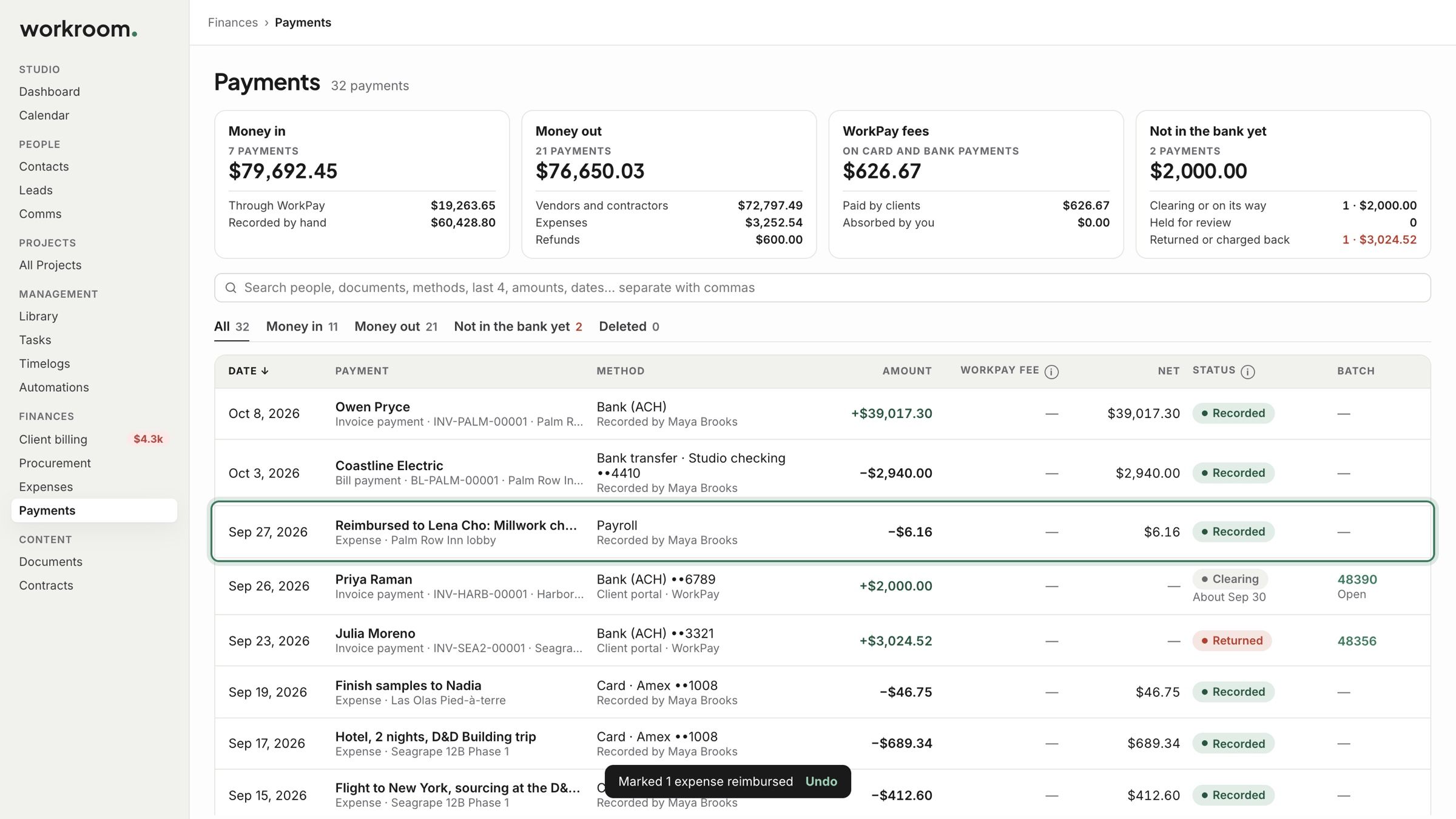
Task: Open Client billing
Action: (53, 439)
